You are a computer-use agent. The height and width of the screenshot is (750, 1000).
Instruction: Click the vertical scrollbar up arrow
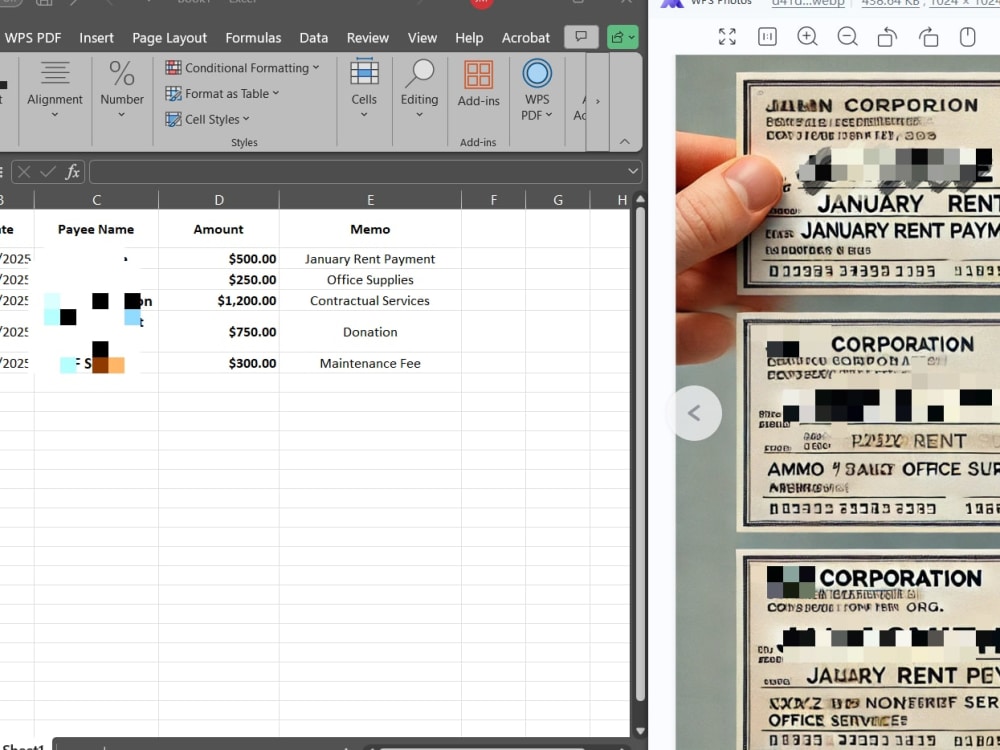(x=640, y=200)
